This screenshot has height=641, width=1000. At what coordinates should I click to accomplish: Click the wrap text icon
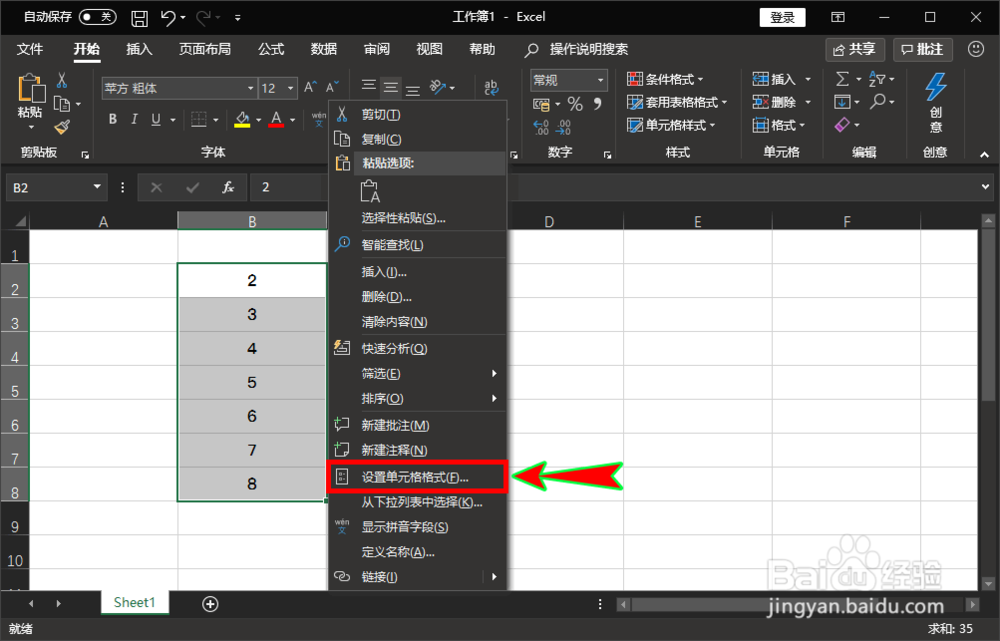tap(490, 87)
